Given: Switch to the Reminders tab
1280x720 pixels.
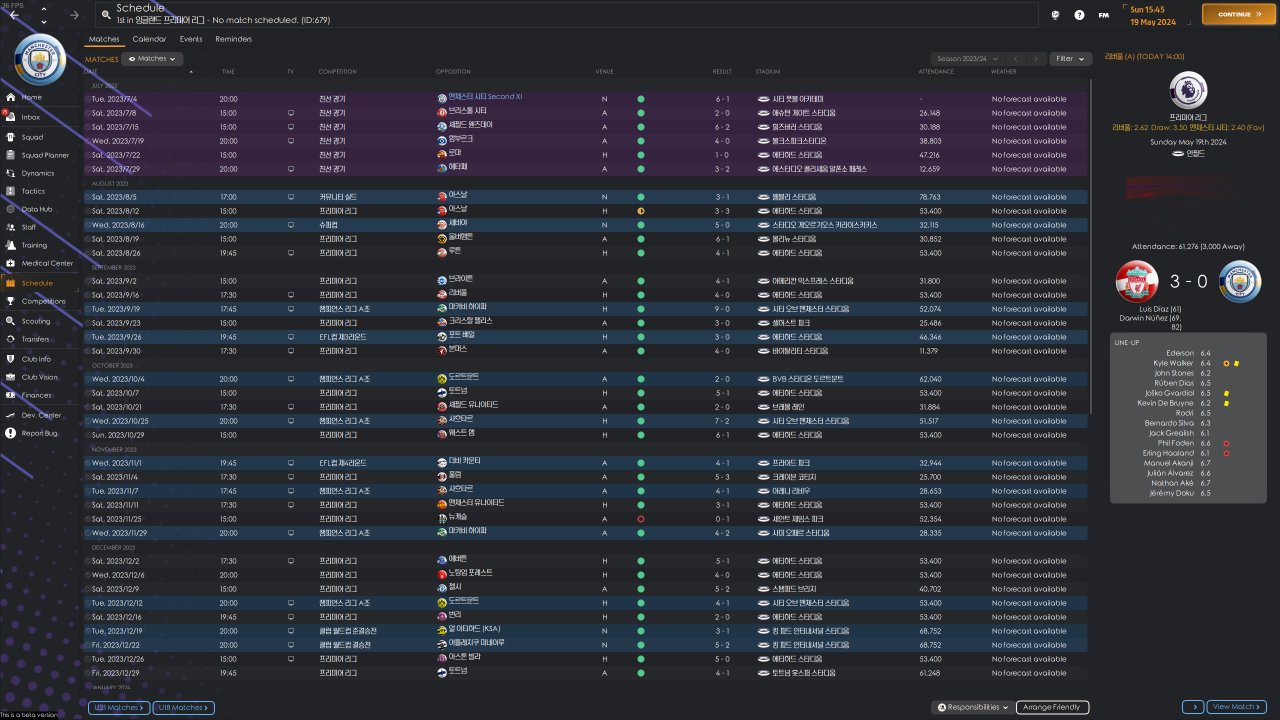Looking at the screenshot, I should [x=233, y=39].
